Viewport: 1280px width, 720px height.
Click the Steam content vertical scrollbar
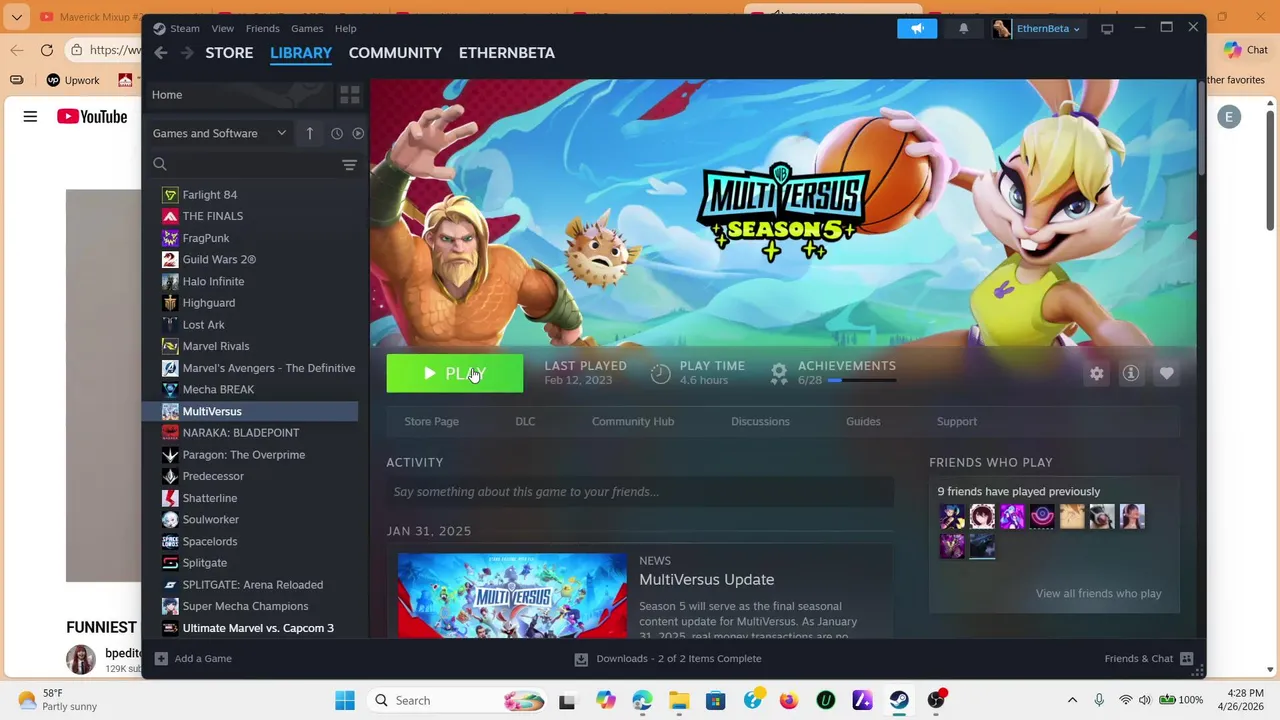1201,130
